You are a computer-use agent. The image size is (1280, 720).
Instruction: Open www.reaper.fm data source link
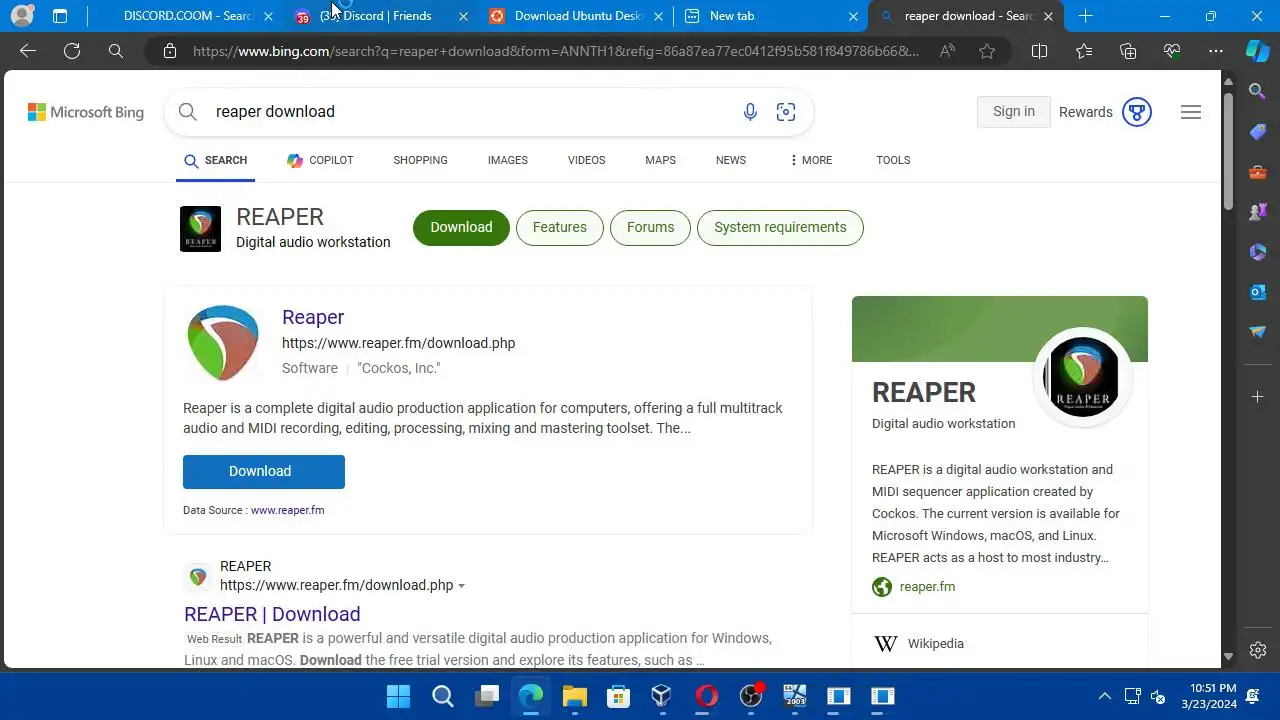coord(287,510)
